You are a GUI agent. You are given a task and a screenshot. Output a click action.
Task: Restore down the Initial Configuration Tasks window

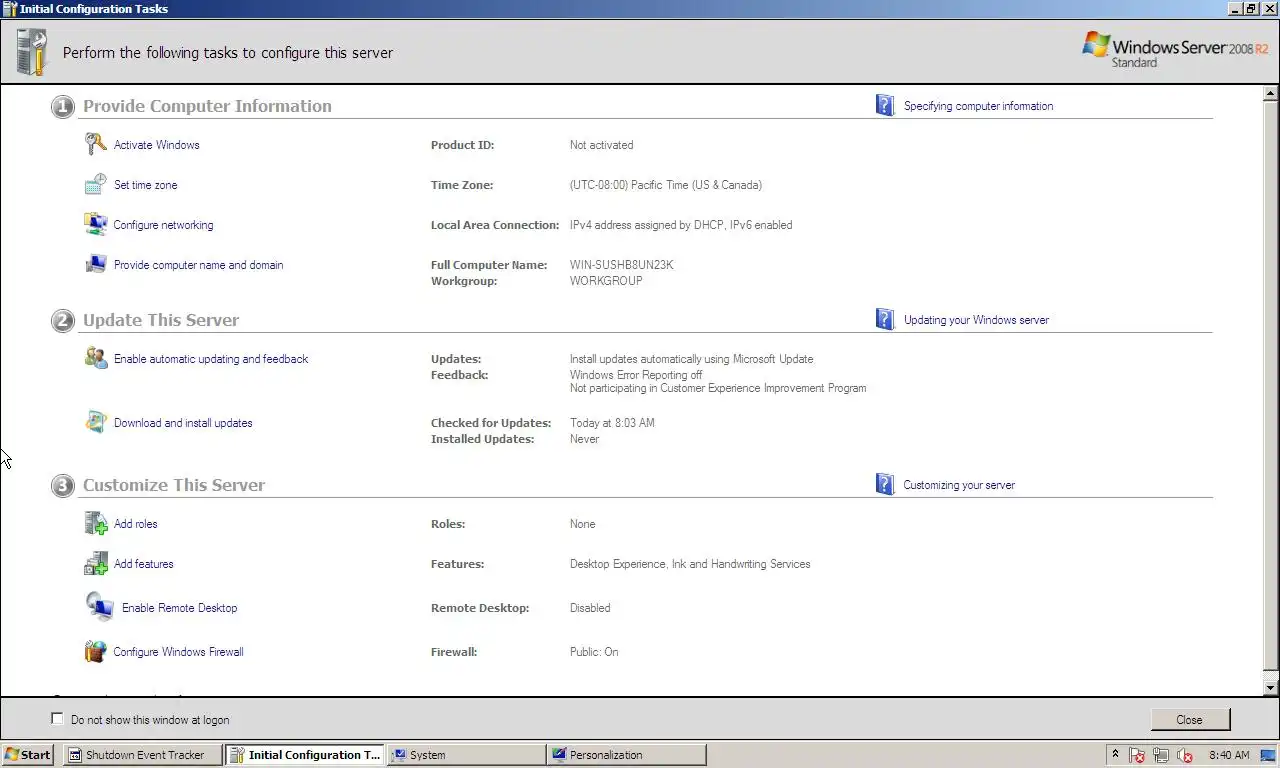tap(1251, 8)
